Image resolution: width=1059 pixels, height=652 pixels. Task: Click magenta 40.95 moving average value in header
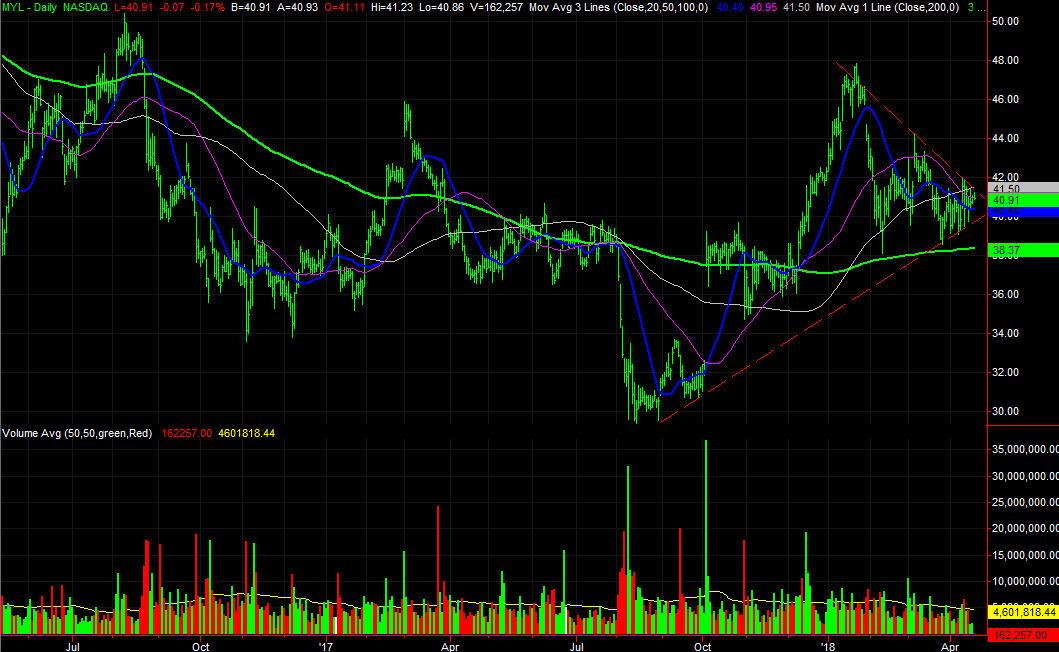click(x=764, y=7)
